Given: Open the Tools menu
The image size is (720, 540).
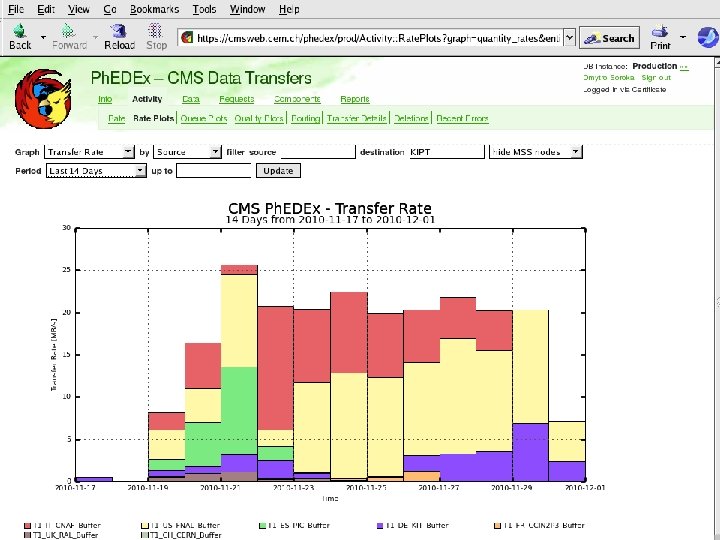Looking at the screenshot, I should (x=204, y=9).
